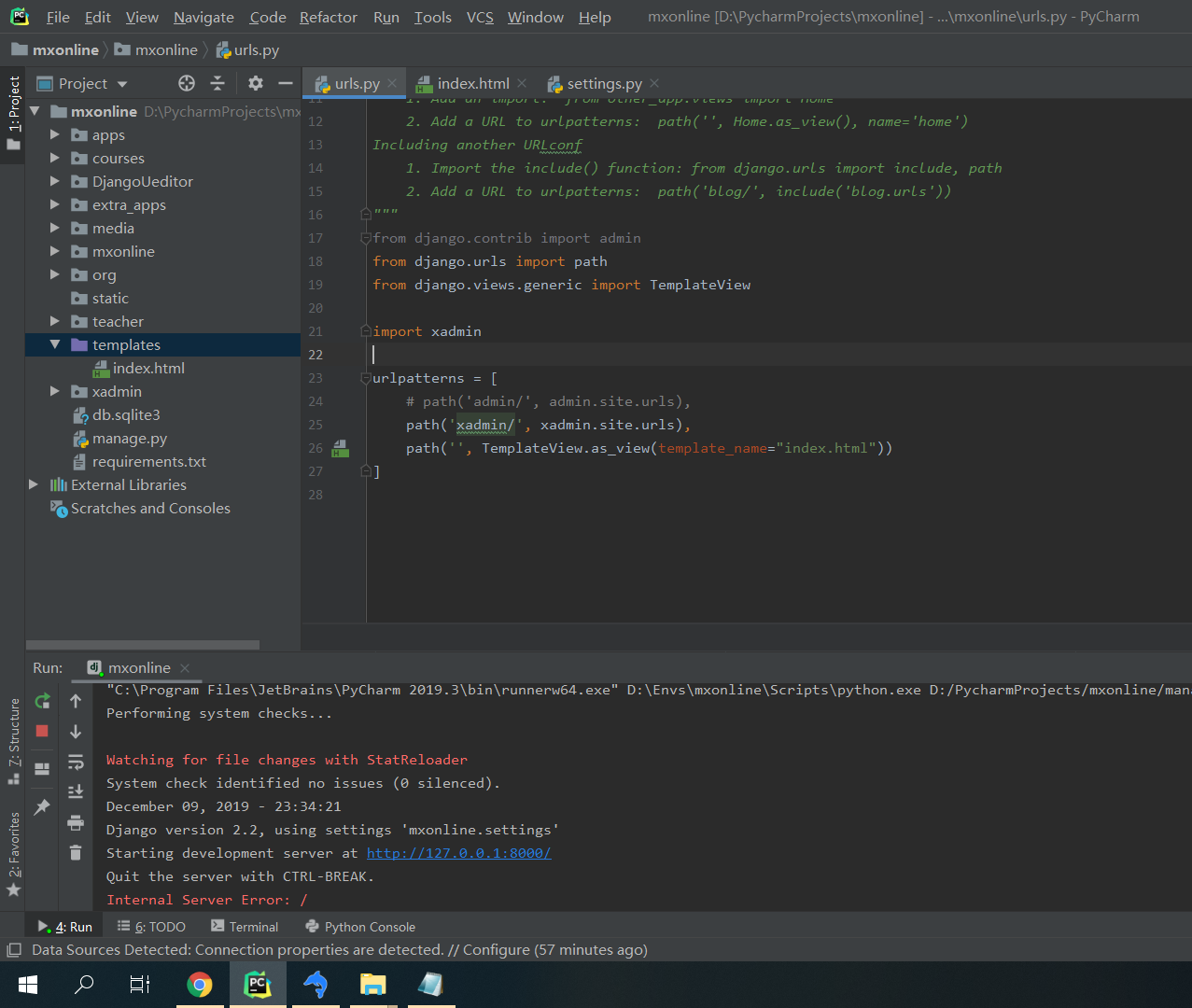Clear all console output with trash icon
1192x1008 pixels.
coord(76,853)
